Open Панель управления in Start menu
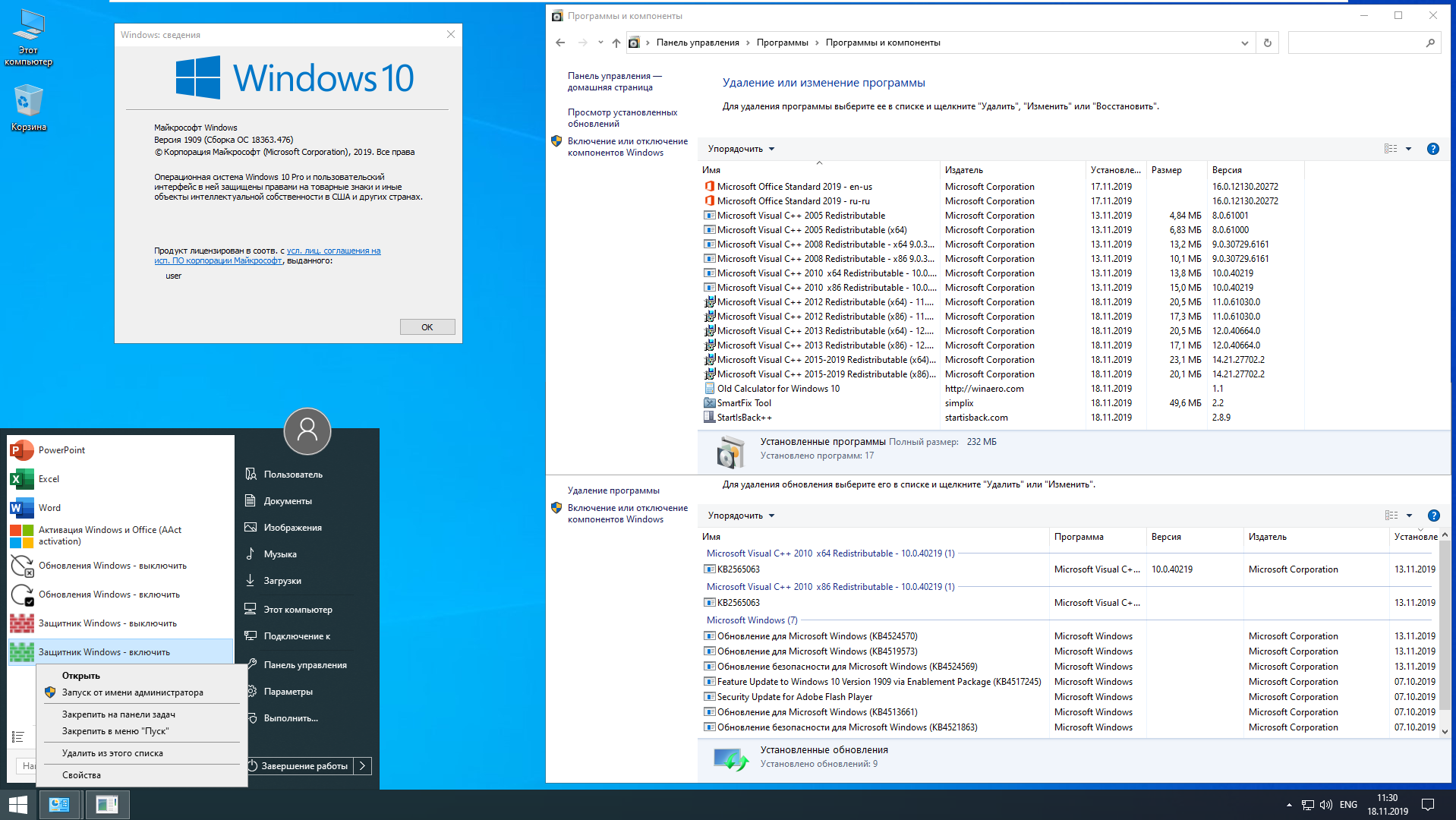This screenshot has width=1456, height=820. pyautogui.click(x=305, y=665)
